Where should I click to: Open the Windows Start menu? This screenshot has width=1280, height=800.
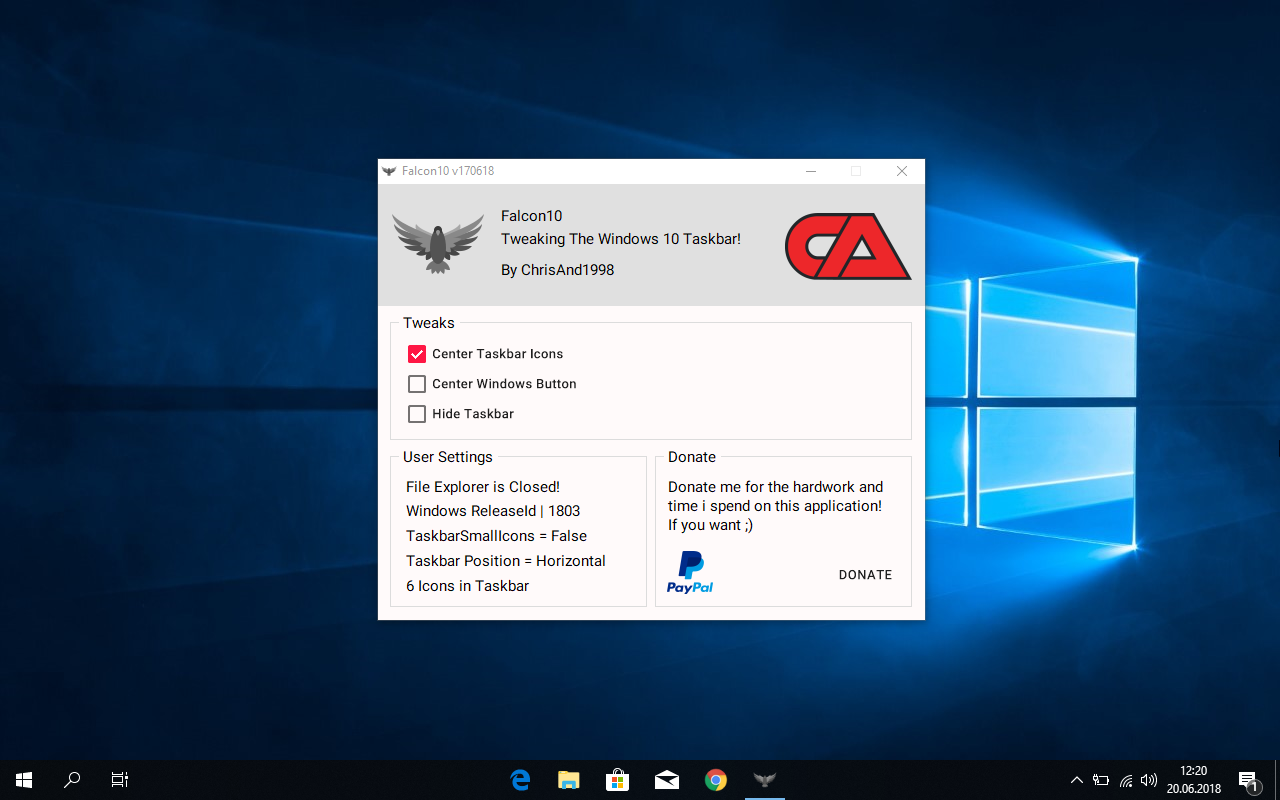click(x=24, y=780)
